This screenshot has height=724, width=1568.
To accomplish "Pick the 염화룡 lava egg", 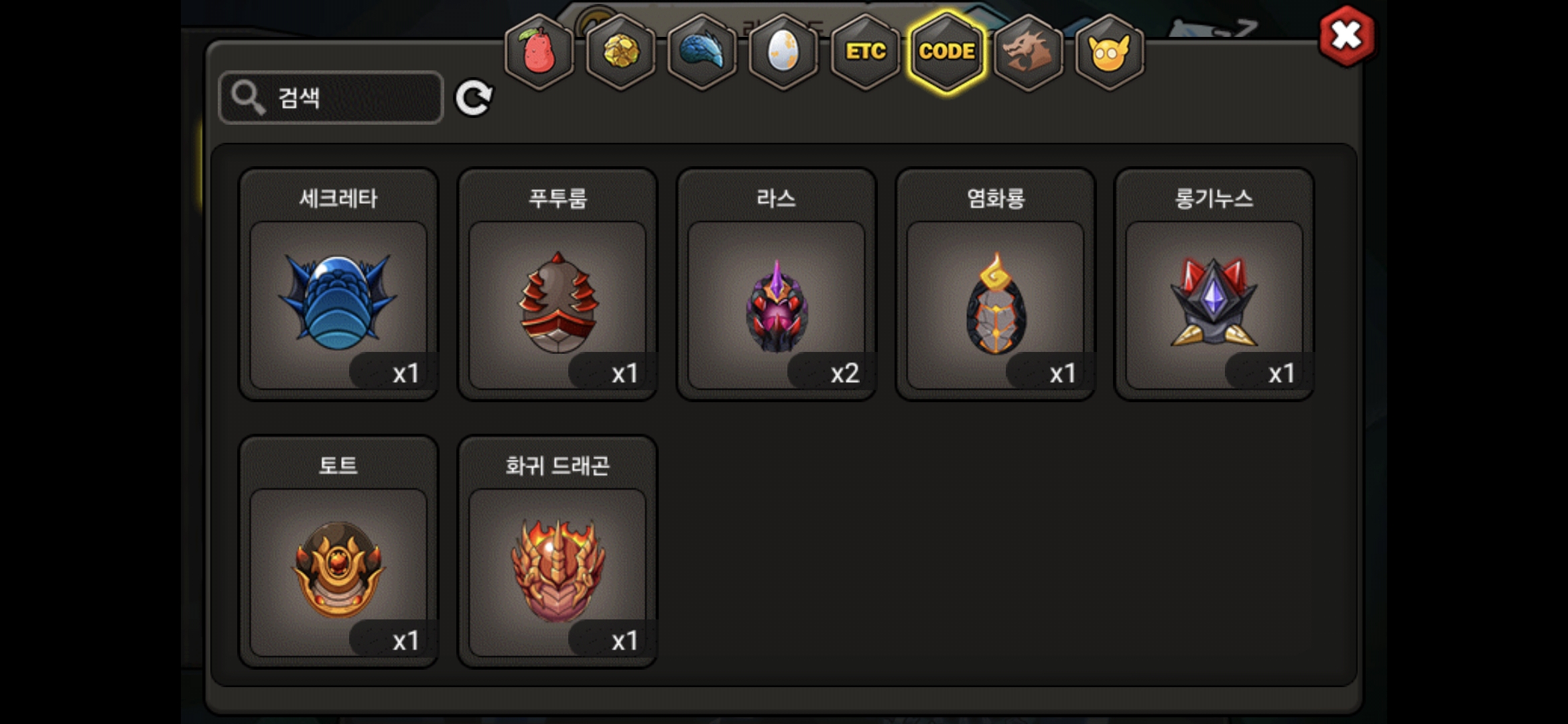I will click(996, 284).
